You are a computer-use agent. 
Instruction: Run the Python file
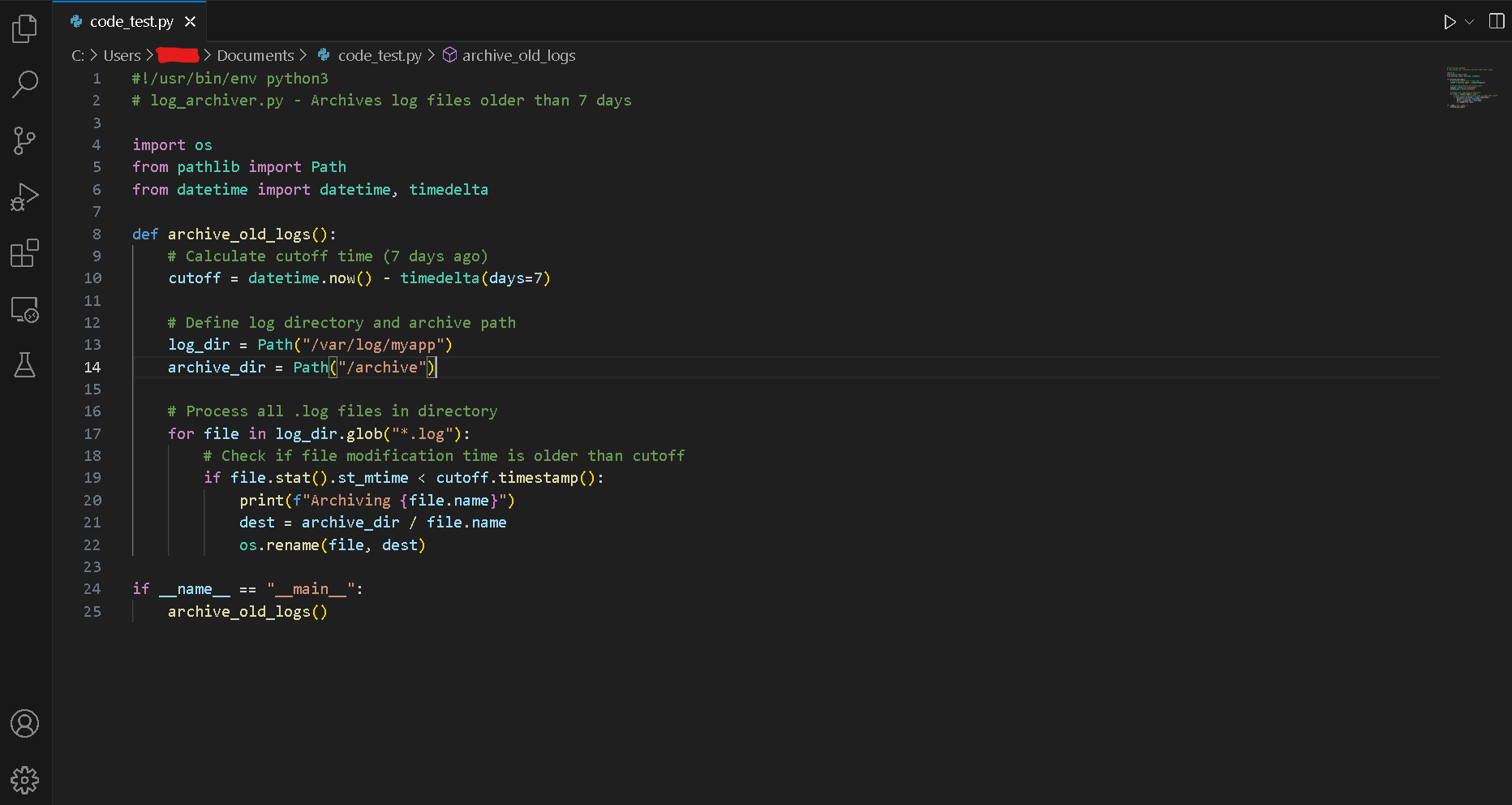(1450, 22)
